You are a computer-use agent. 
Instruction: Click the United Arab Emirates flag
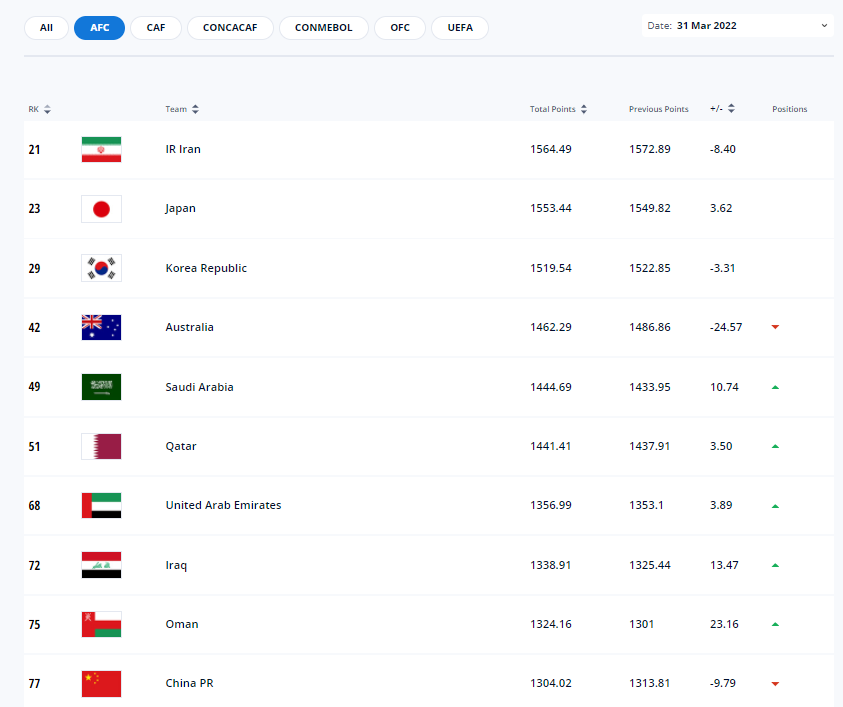point(101,505)
